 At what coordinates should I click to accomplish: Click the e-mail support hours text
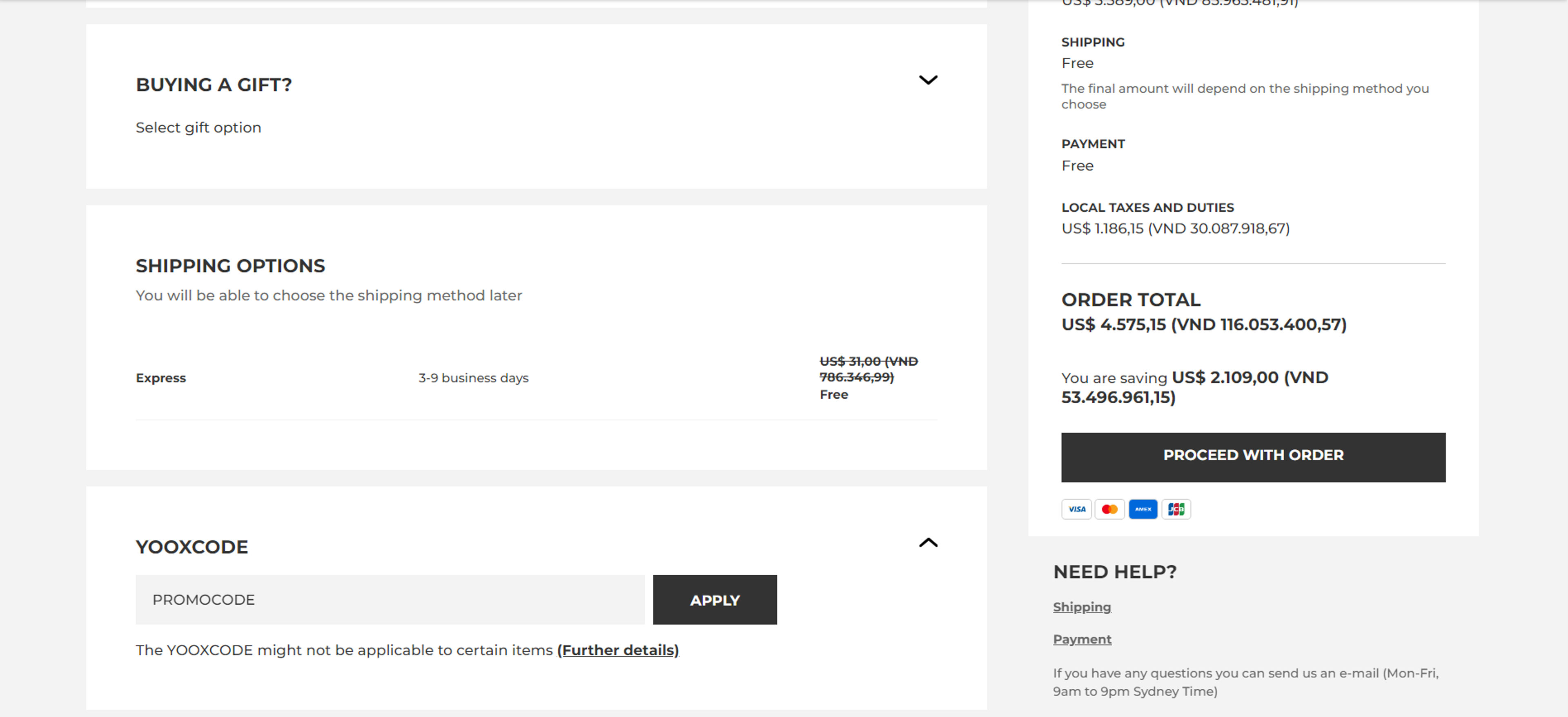tap(1245, 682)
